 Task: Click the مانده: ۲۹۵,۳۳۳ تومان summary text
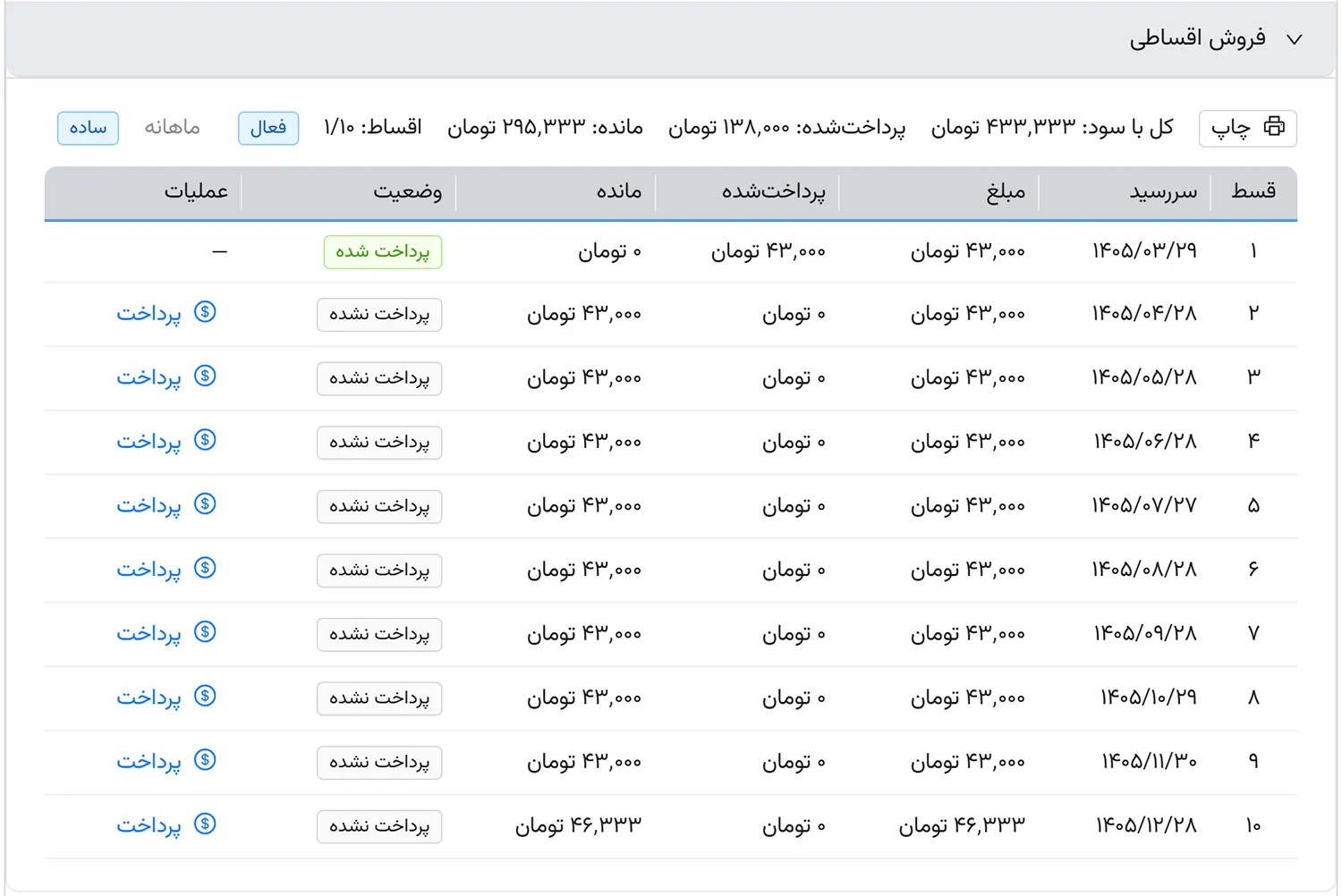(x=546, y=128)
